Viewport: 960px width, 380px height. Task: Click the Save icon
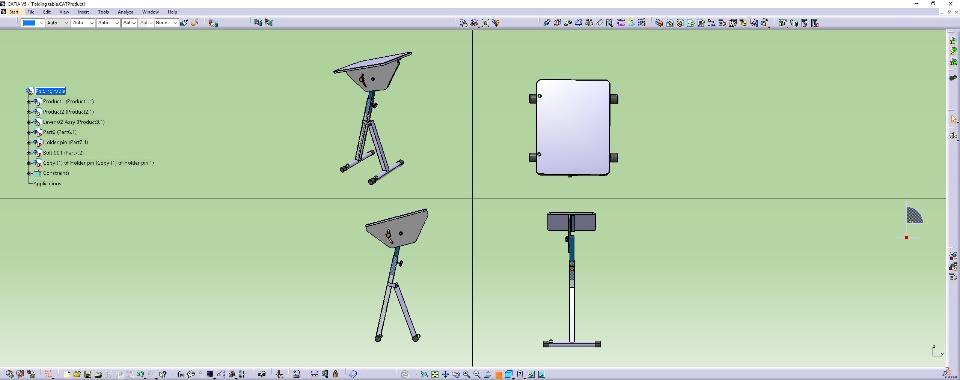tap(88, 374)
